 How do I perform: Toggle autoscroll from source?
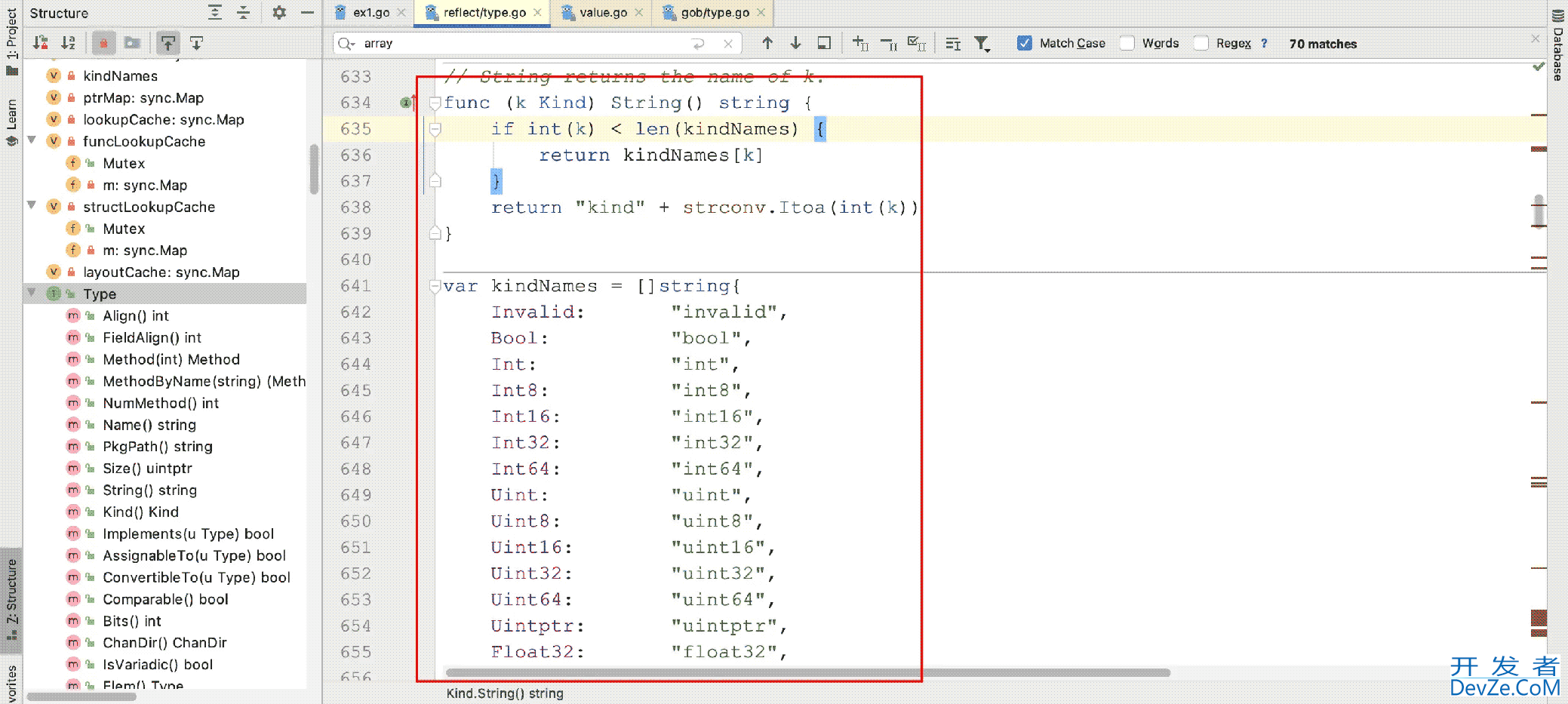click(x=196, y=43)
